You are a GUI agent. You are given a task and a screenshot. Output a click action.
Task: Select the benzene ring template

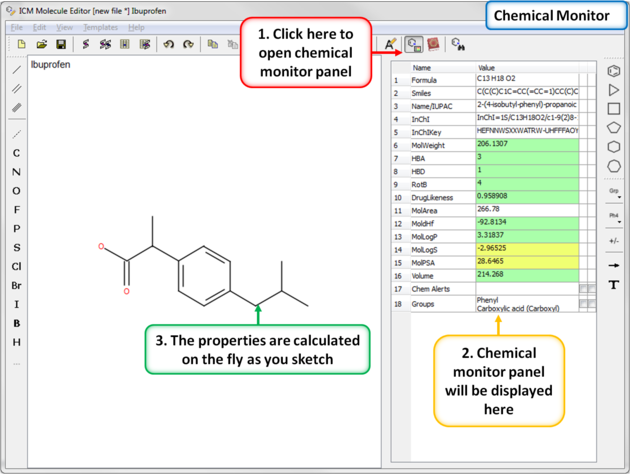click(614, 71)
